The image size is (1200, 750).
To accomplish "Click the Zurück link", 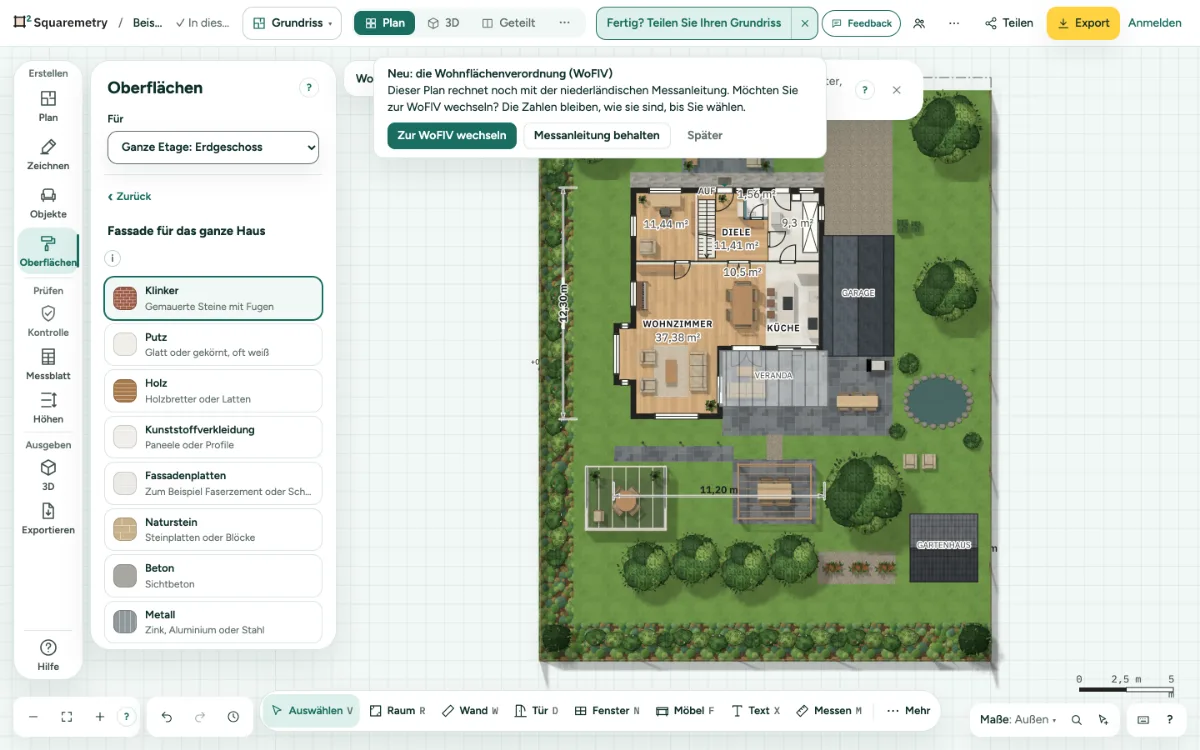I will coord(130,197).
